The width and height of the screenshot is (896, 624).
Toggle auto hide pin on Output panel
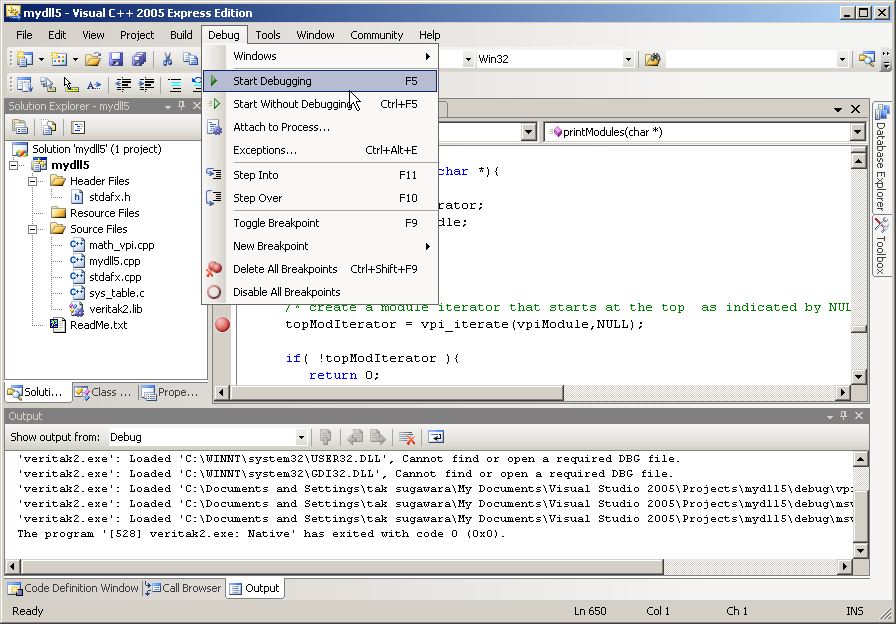pyautogui.click(x=843, y=416)
